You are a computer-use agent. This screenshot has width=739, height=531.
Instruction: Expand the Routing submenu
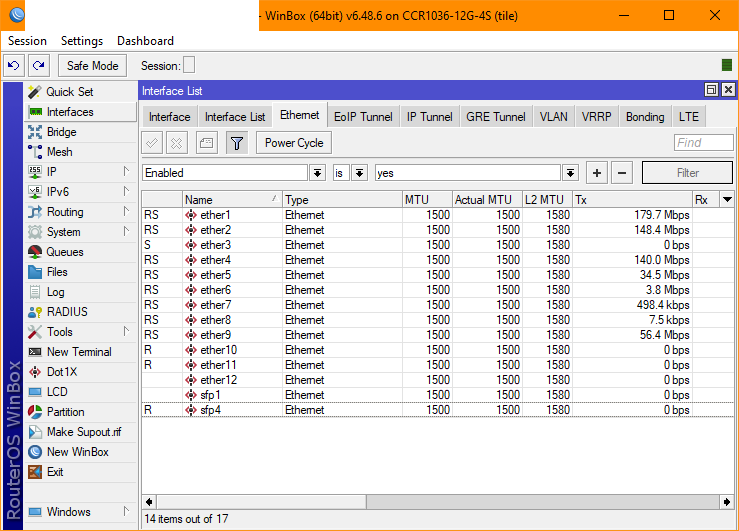tap(126, 211)
